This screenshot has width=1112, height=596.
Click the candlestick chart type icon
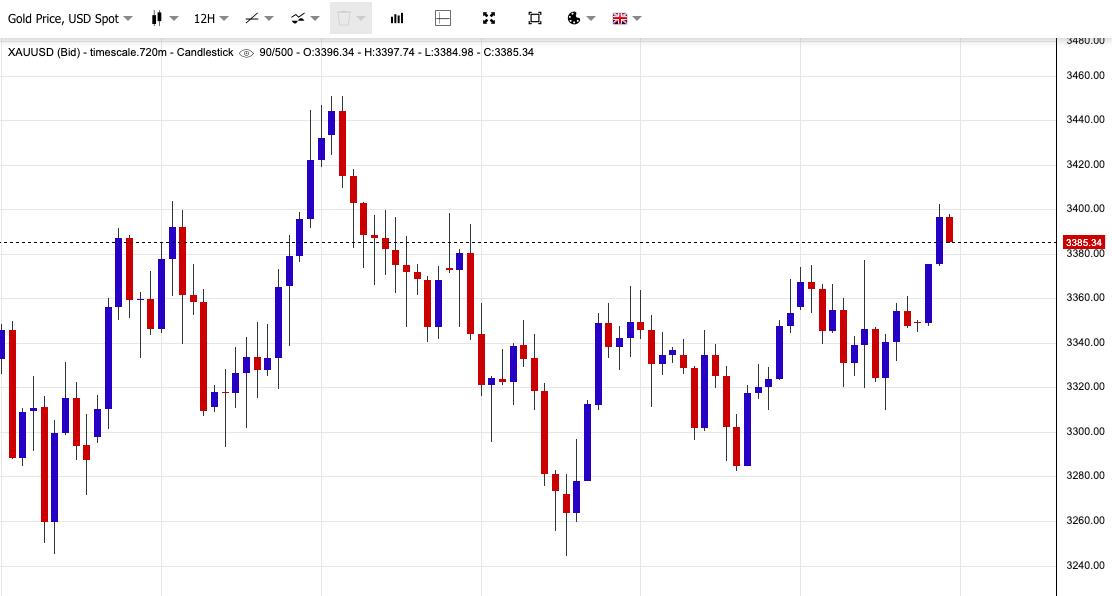(157, 18)
